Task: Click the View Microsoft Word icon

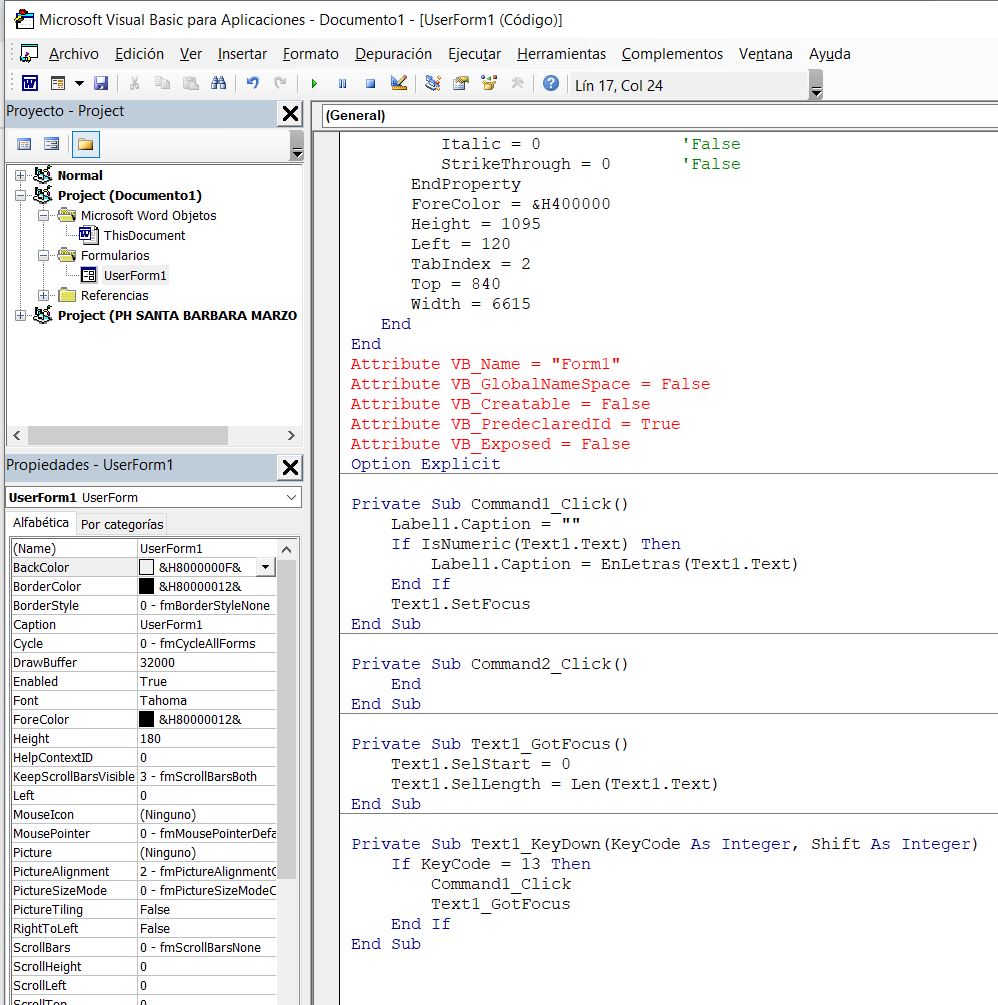Action: point(29,83)
